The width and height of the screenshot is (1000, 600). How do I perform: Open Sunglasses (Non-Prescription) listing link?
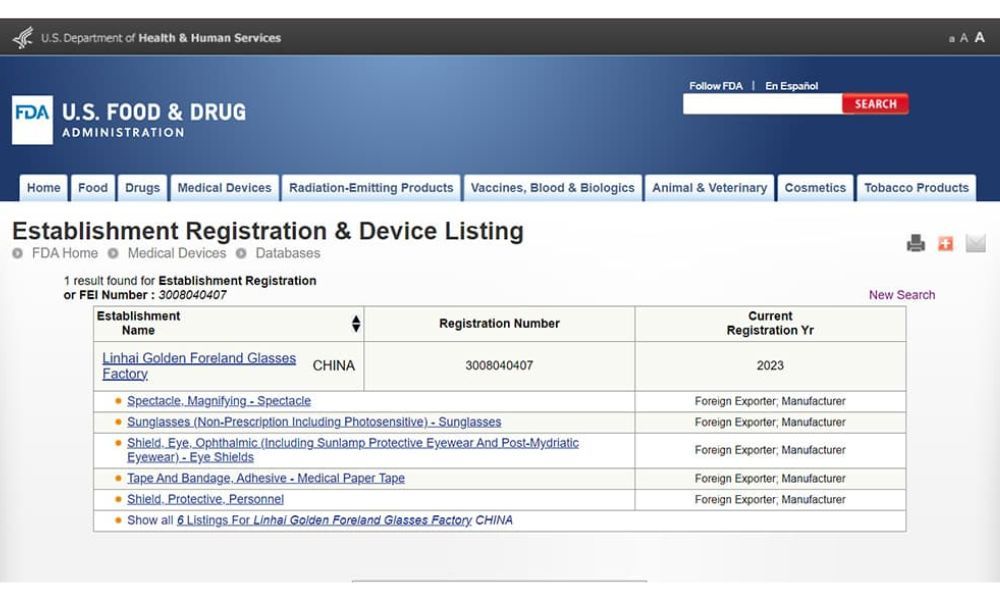click(x=314, y=422)
